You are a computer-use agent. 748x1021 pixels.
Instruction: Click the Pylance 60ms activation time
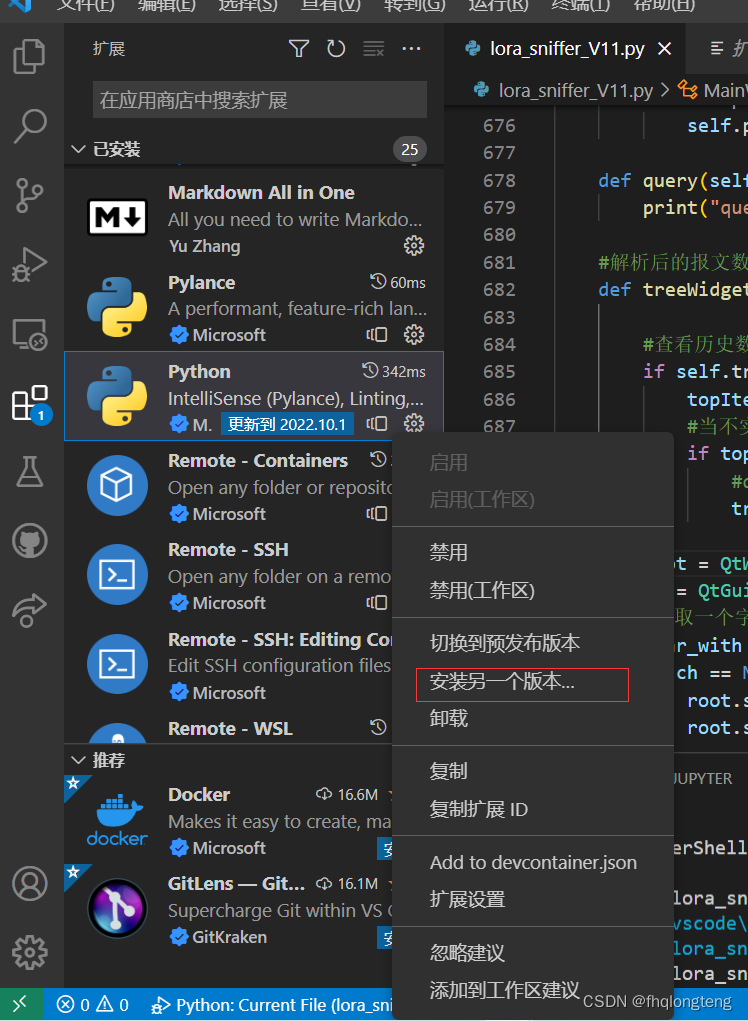click(398, 282)
